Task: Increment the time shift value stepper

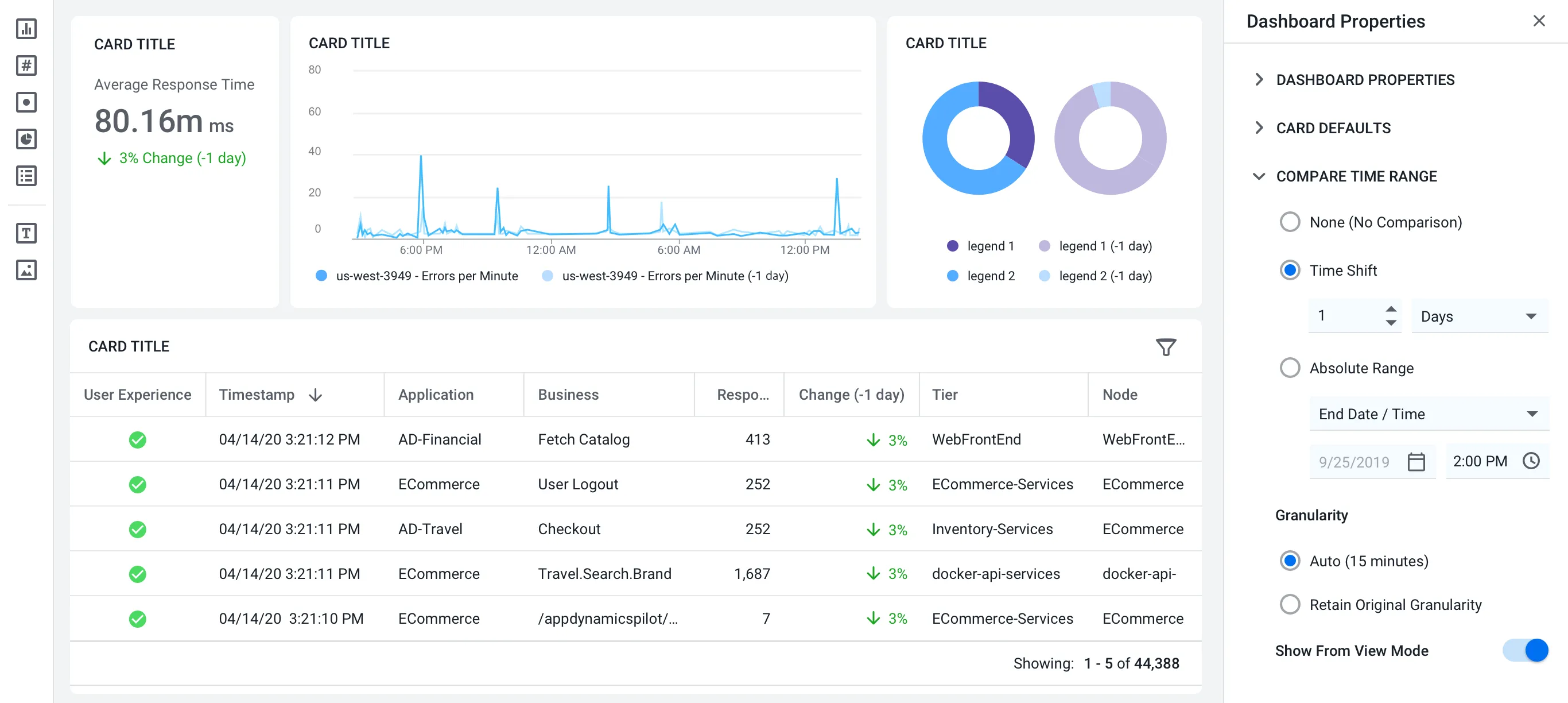Action: 1391,309
